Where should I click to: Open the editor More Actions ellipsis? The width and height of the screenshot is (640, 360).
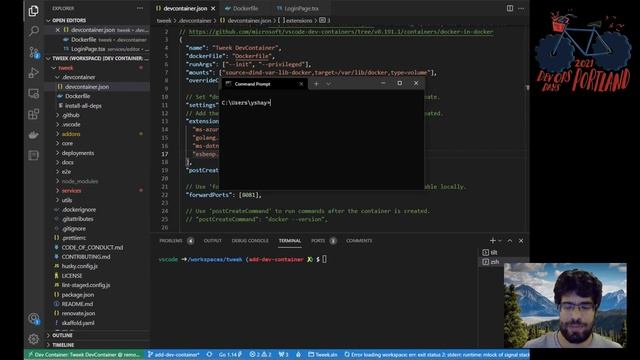pyautogui.click(x=521, y=8)
